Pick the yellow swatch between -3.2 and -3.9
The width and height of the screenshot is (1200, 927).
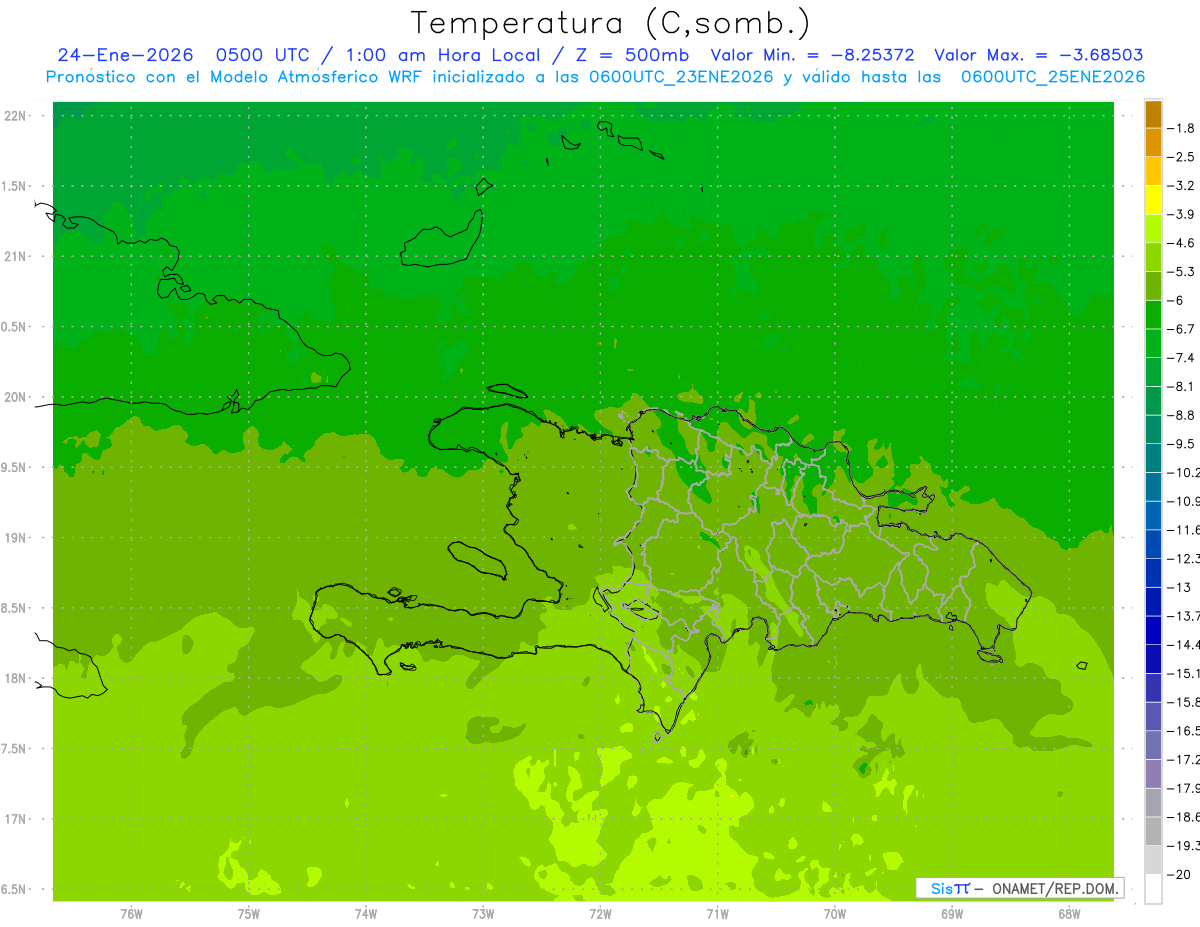click(1153, 200)
